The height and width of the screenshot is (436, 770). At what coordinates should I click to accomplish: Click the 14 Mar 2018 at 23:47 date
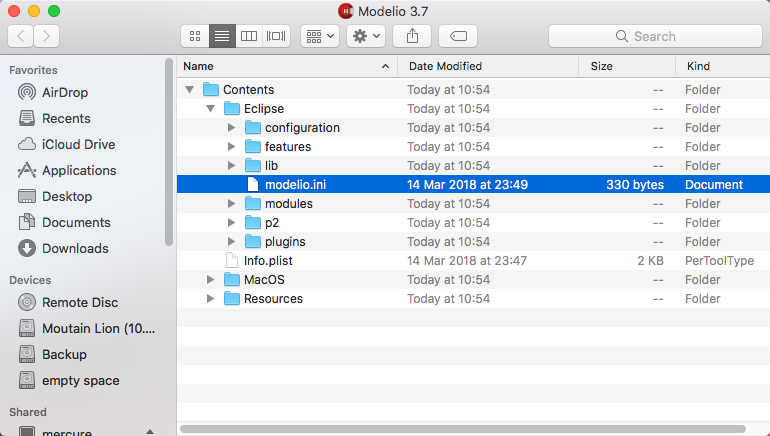coord(467,261)
